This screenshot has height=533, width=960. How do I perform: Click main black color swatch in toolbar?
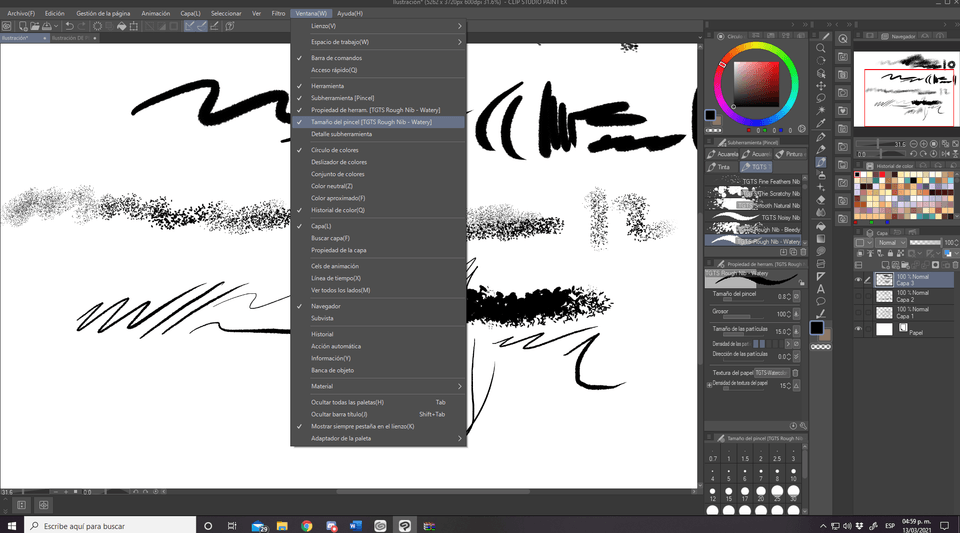pyautogui.click(x=817, y=328)
